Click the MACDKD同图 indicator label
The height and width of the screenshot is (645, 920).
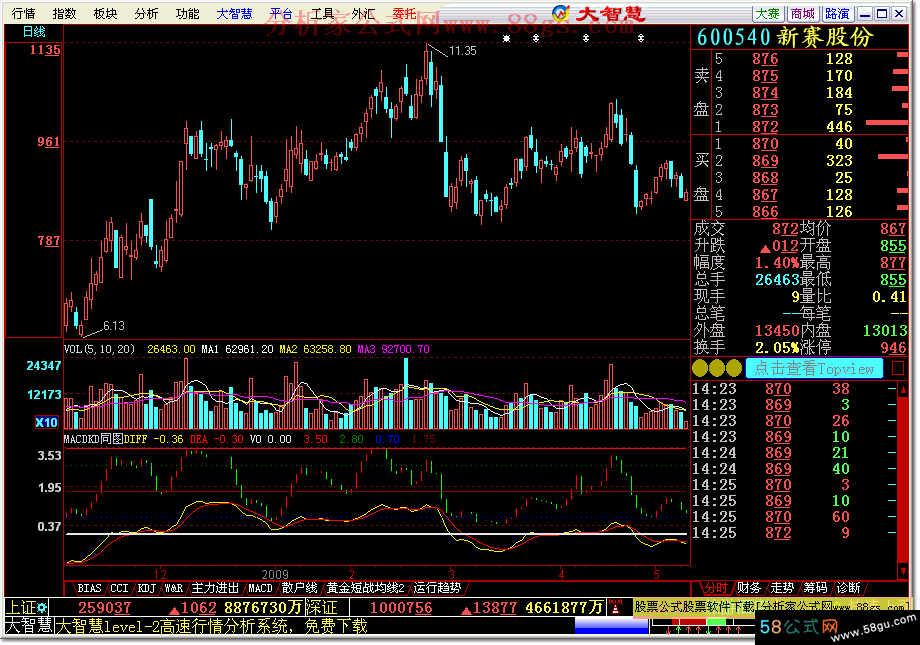coord(93,439)
